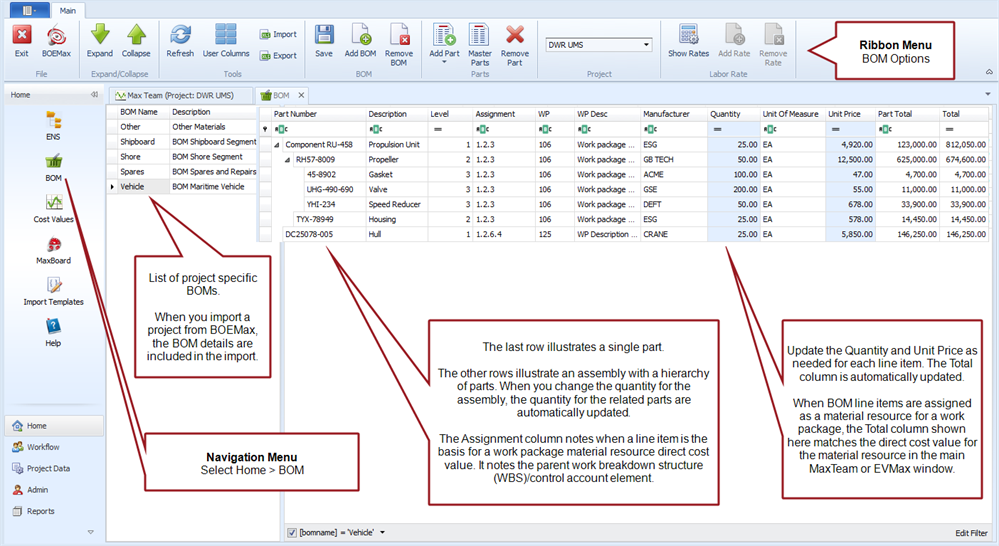Open Project Data in the navigation menu
Image resolution: width=999 pixels, height=546 pixels.
[x=47, y=468]
